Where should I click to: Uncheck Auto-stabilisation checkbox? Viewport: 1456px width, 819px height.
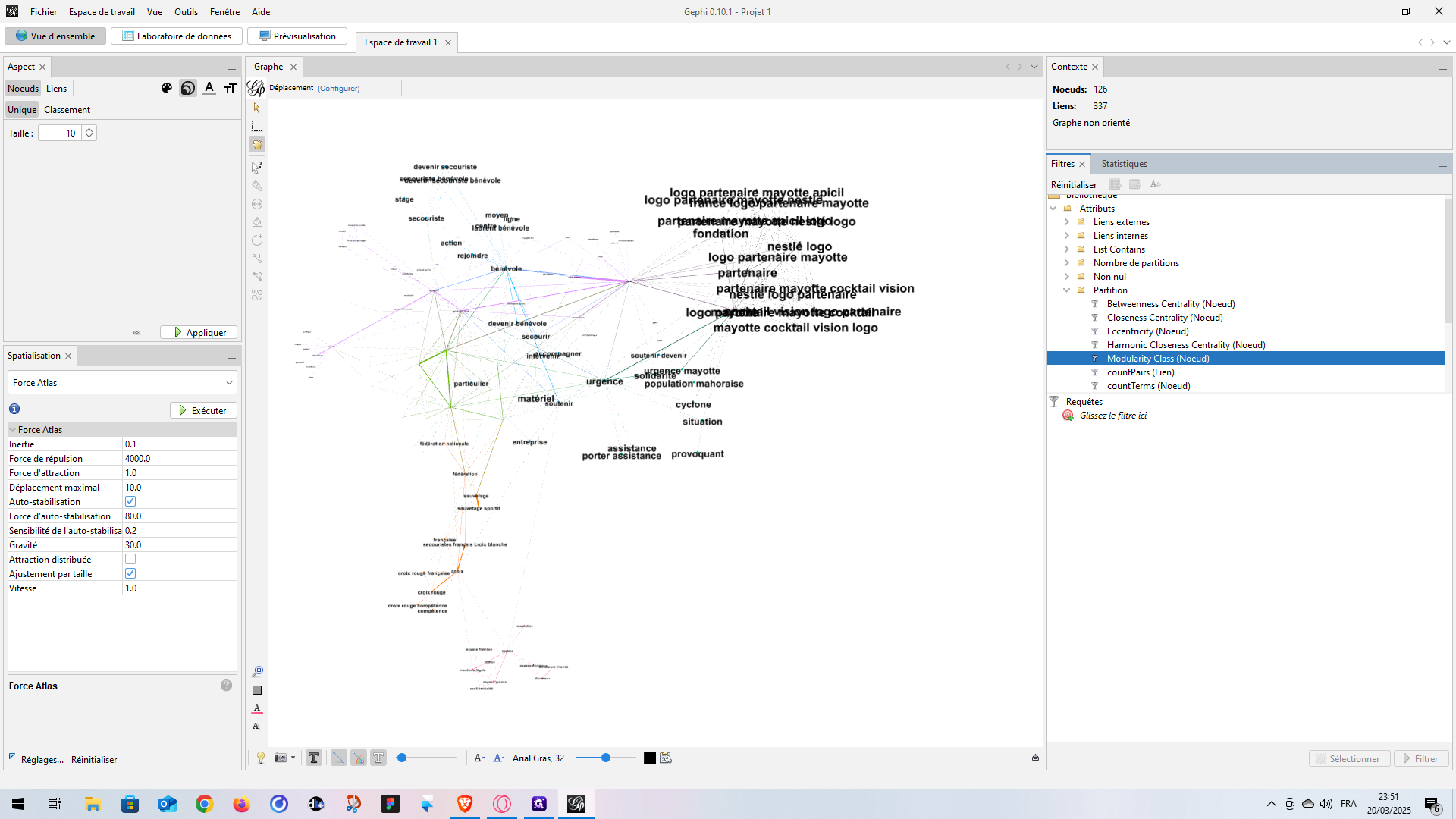(130, 501)
